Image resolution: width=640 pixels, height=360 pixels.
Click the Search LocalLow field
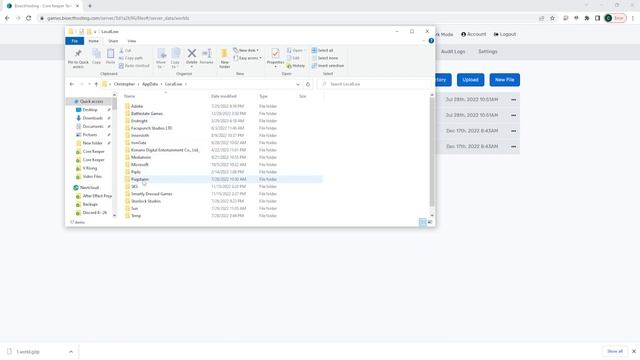tap(374, 84)
